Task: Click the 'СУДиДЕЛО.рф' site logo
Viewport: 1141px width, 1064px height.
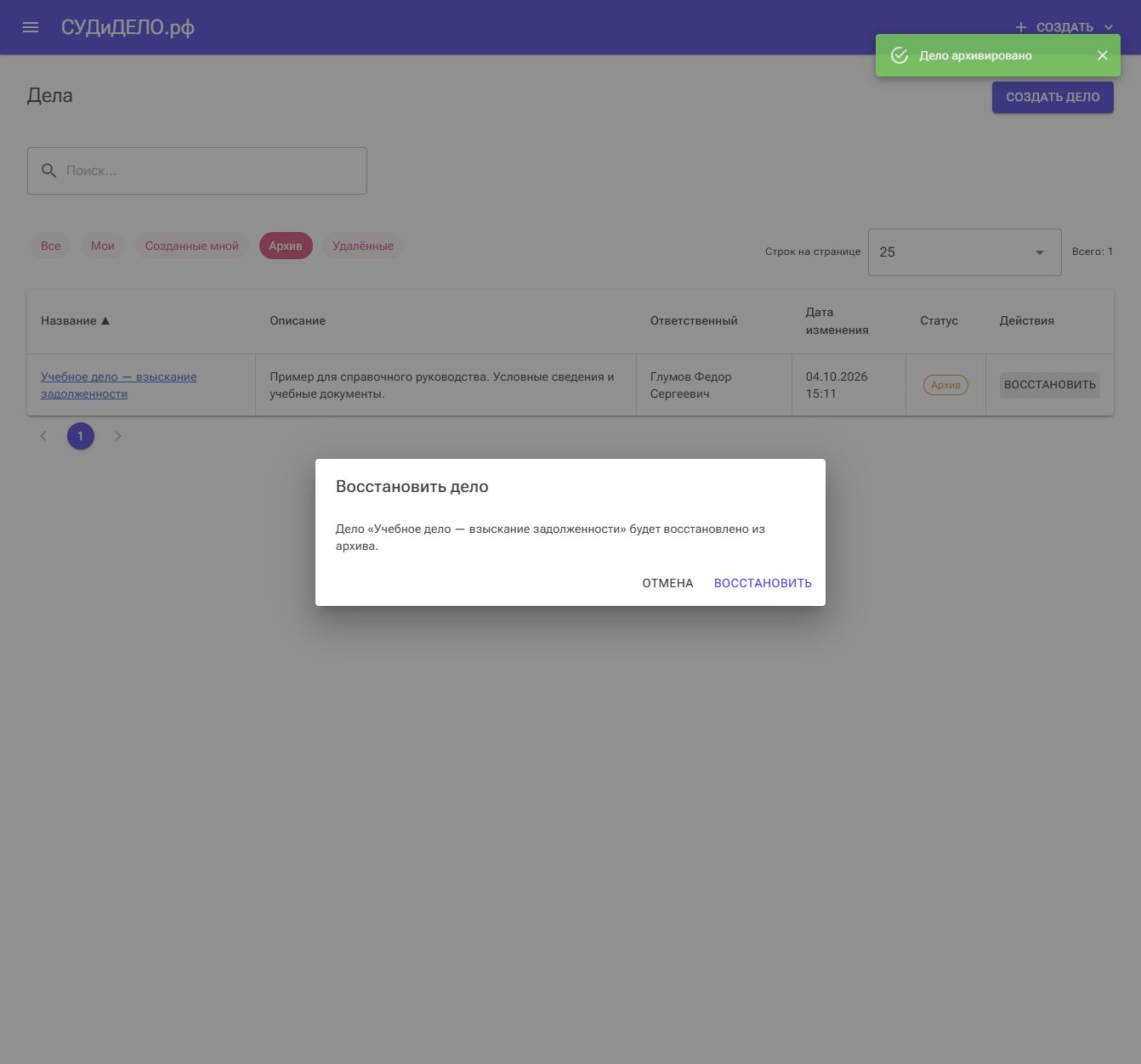Action: pos(128,27)
